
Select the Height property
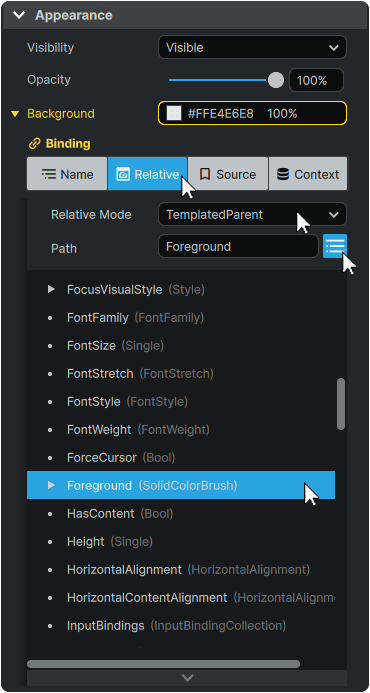click(181, 541)
